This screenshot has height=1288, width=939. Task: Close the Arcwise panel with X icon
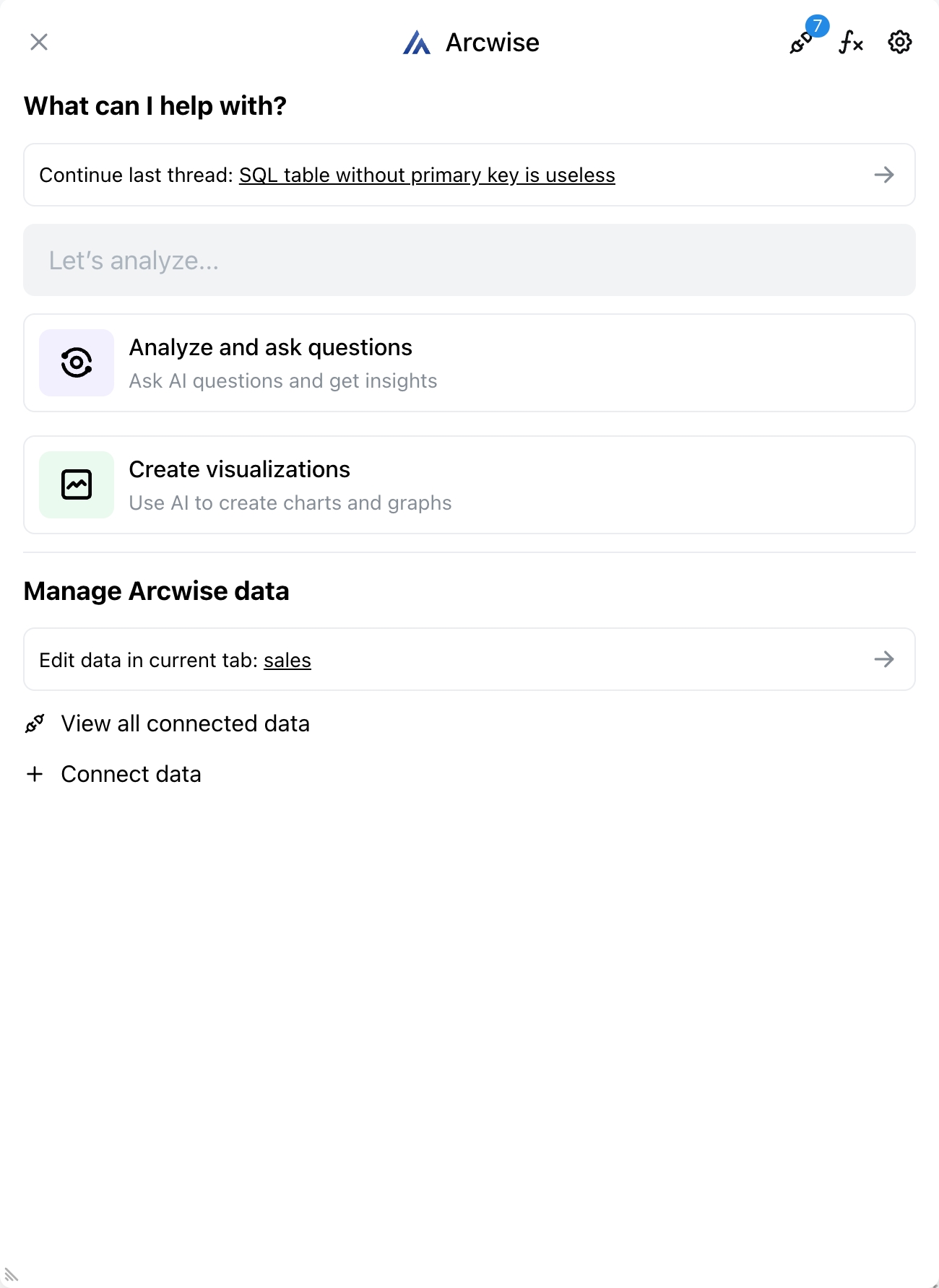click(x=39, y=42)
